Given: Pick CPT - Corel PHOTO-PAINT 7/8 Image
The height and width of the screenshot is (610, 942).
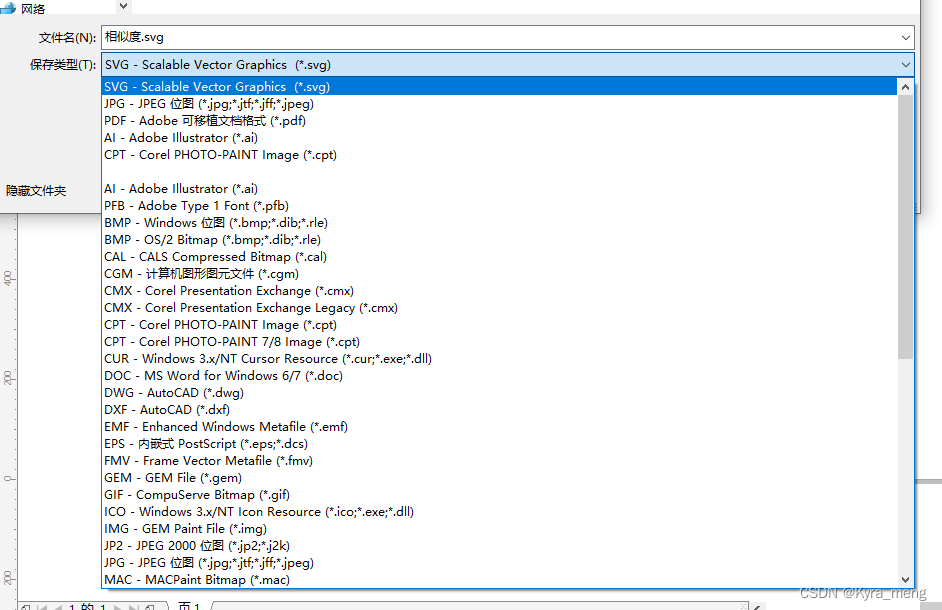Looking at the screenshot, I should pos(500,342).
